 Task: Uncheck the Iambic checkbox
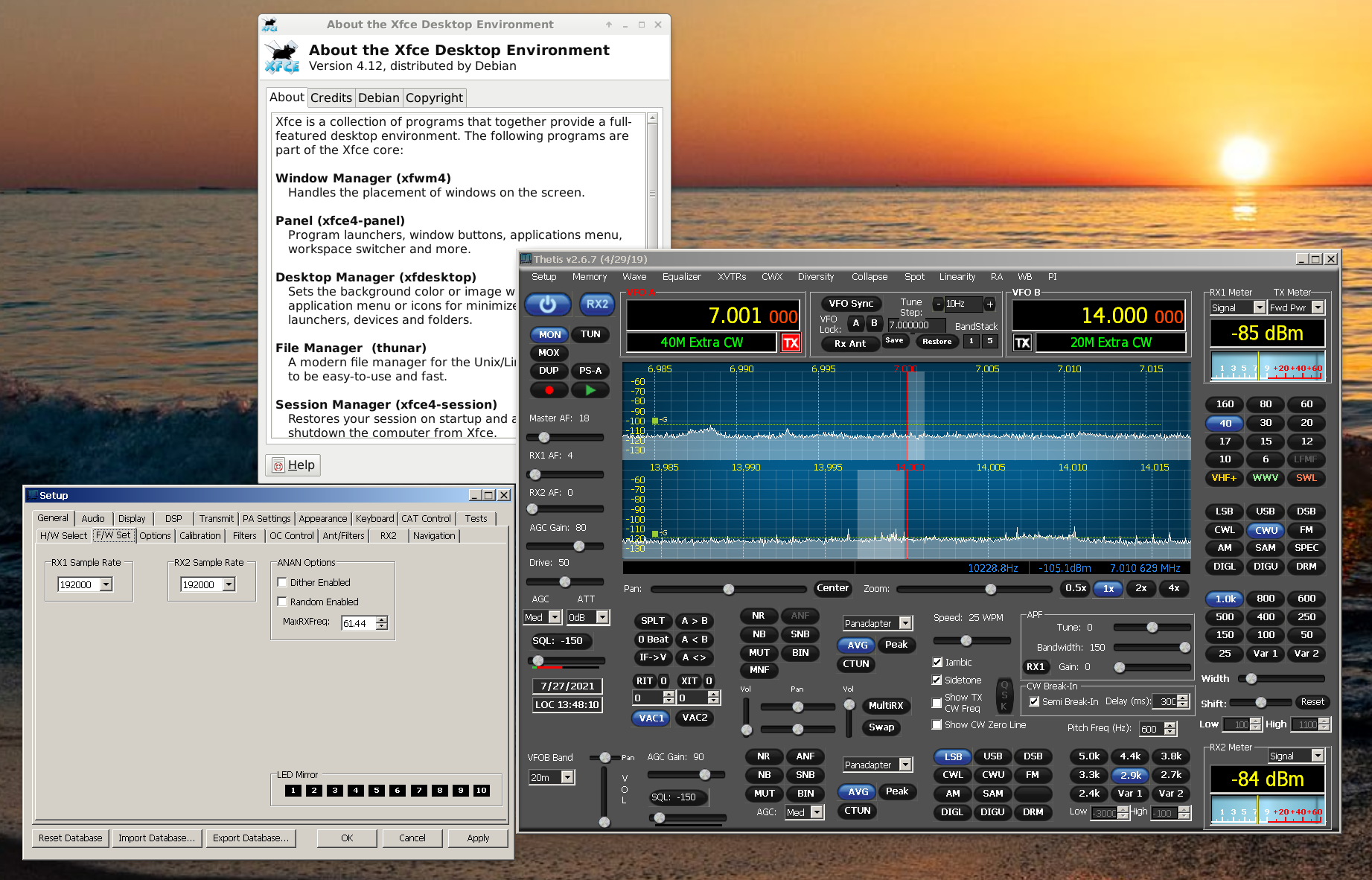click(937, 662)
